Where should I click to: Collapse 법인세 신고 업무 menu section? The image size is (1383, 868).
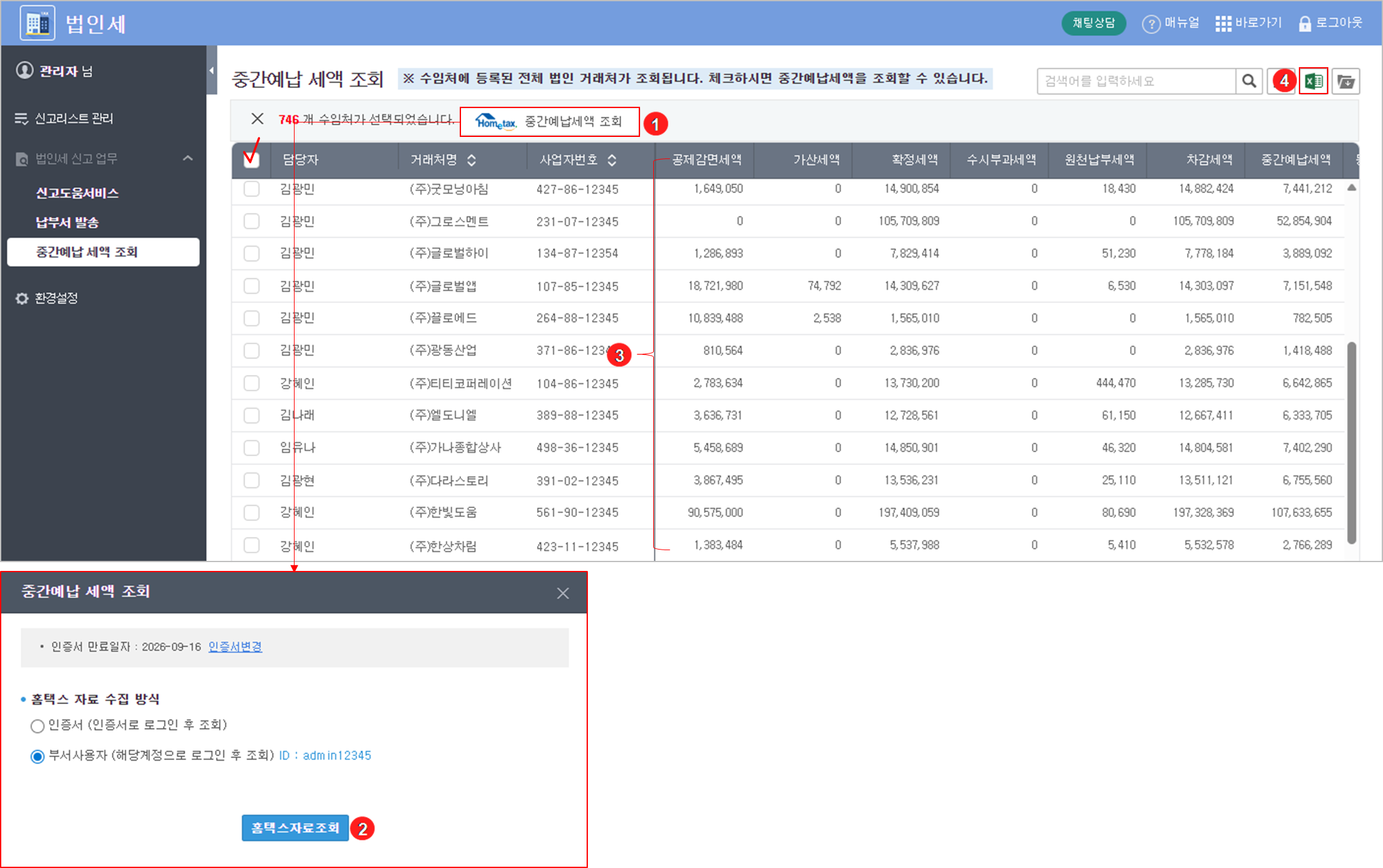(187, 158)
